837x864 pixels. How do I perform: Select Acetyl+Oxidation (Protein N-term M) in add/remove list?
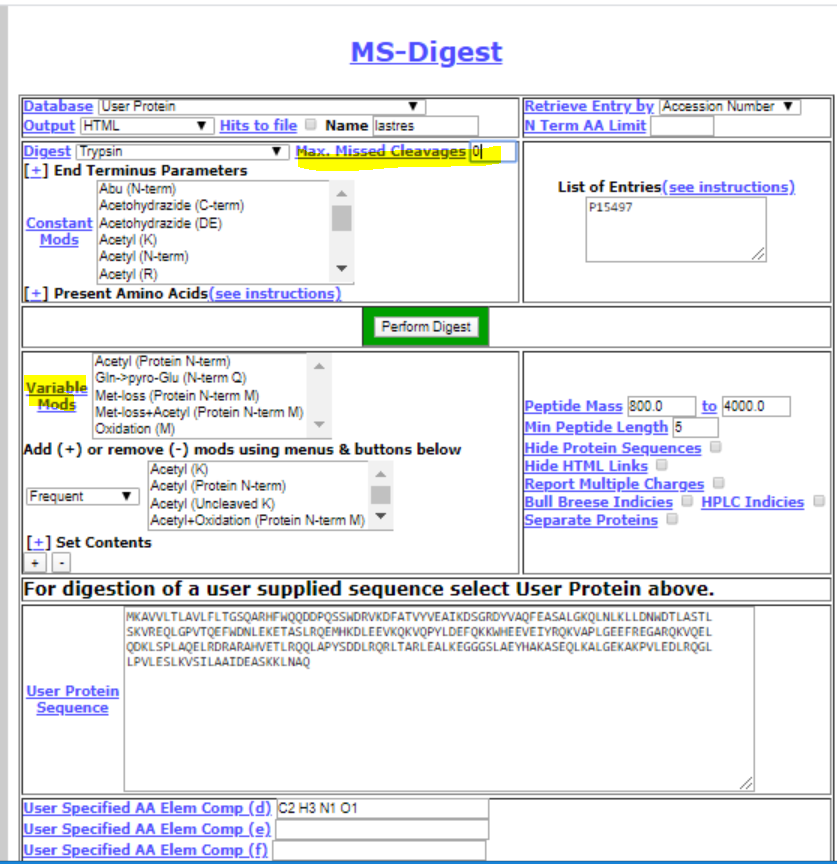click(x=258, y=520)
